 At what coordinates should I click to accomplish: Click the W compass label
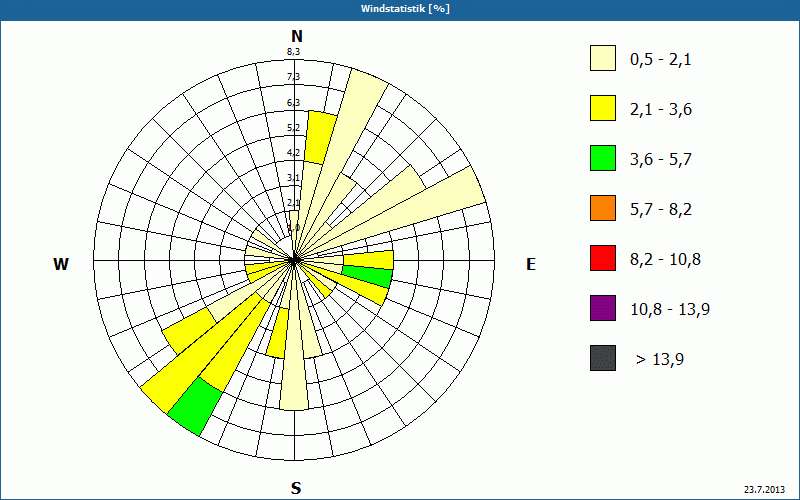61,264
